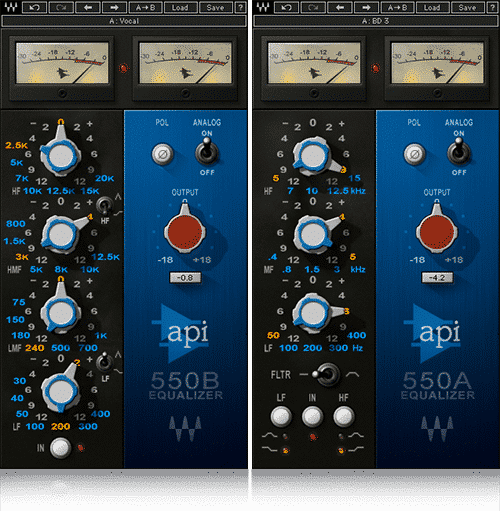The width and height of the screenshot is (500, 511).
Task: Click output value field showing -4.2
Action: (437, 277)
